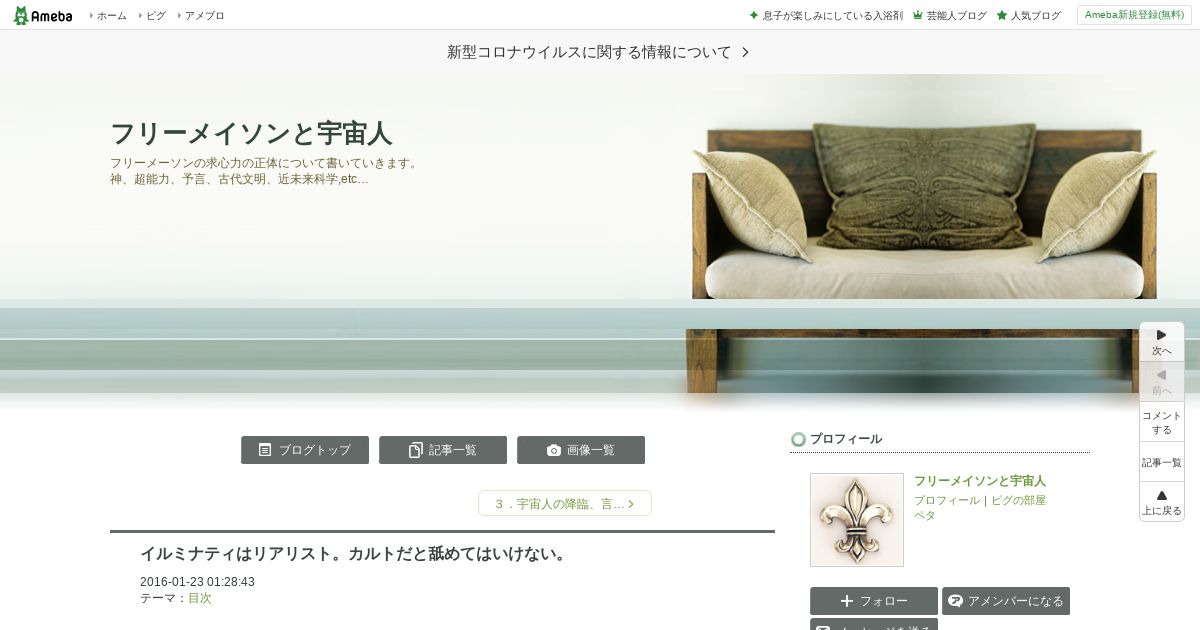
Task: Click 画像一覧 button
Action: click(581, 450)
